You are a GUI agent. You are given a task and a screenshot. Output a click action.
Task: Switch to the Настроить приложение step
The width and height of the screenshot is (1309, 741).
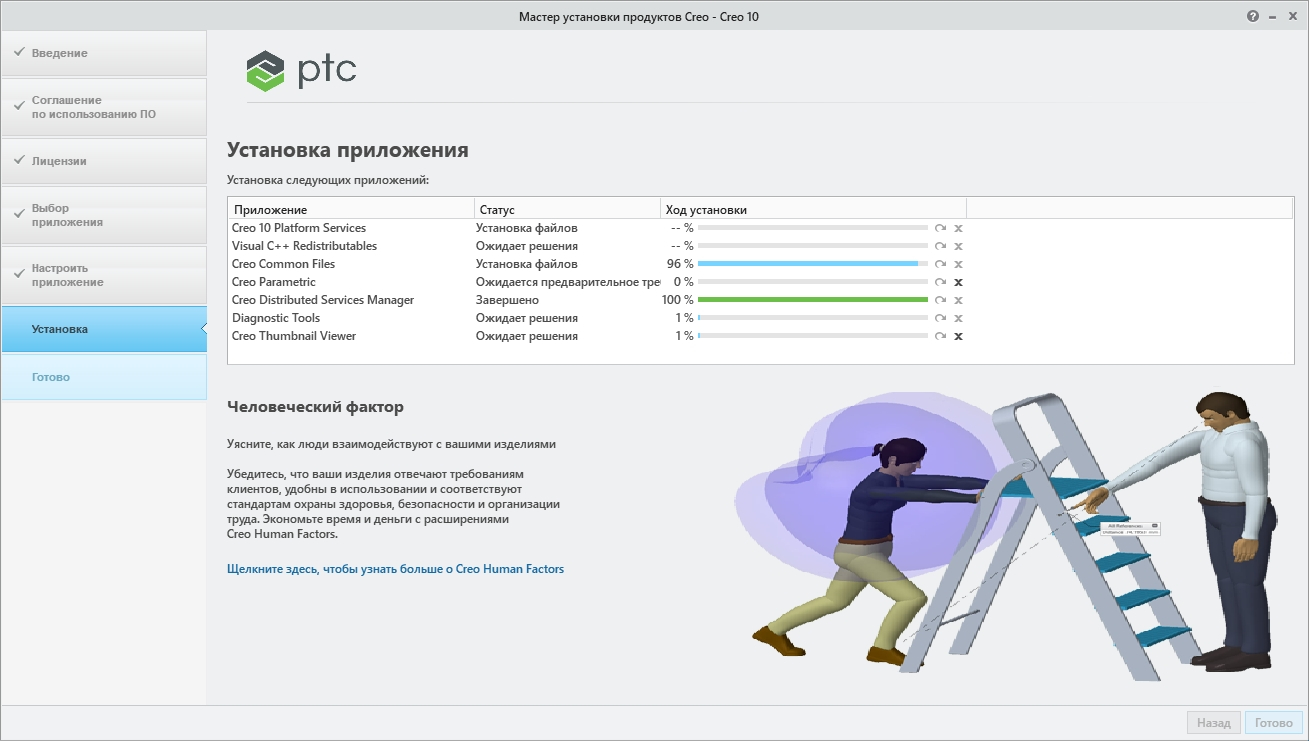[x=103, y=275]
